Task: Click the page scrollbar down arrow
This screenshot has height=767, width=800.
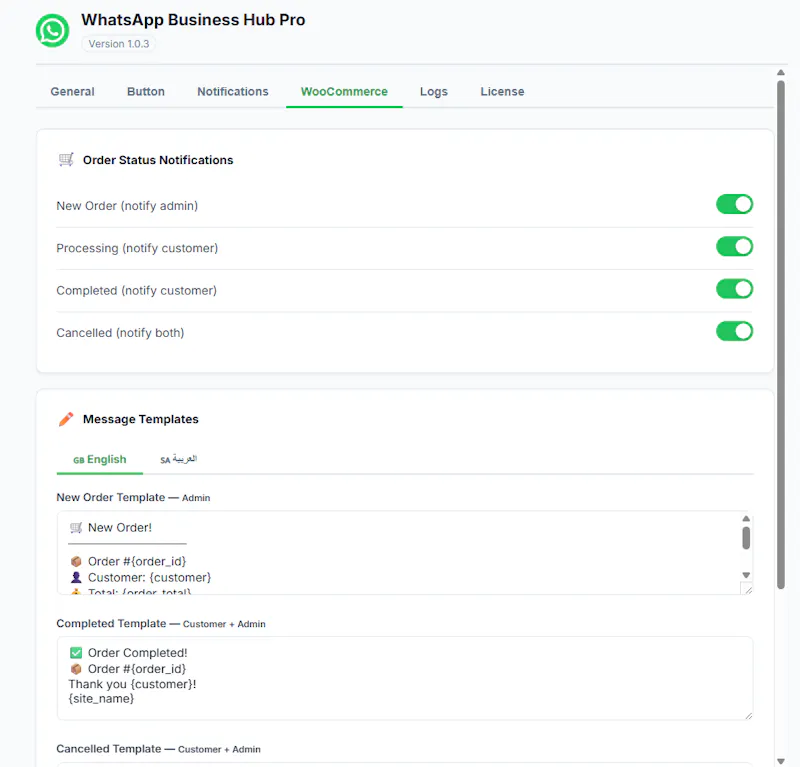Action: click(781, 761)
